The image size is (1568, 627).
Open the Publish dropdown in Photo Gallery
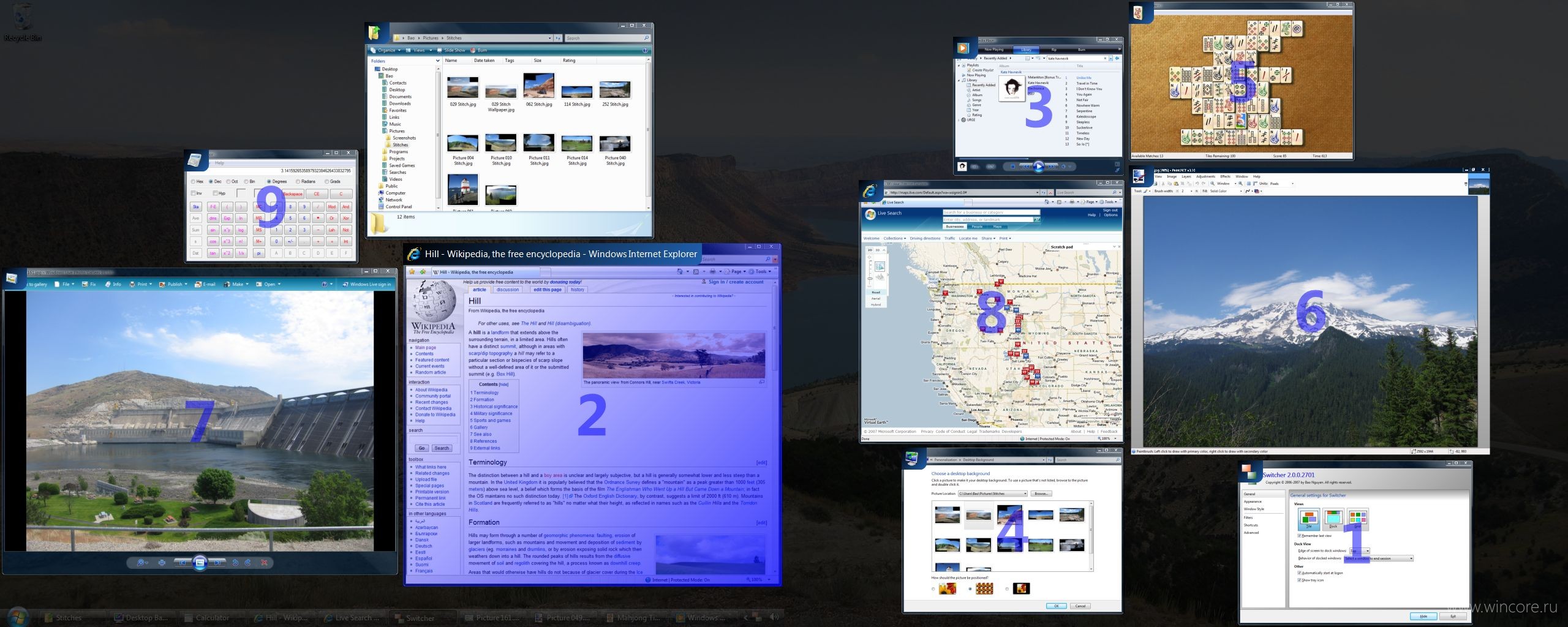[x=173, y=284]
